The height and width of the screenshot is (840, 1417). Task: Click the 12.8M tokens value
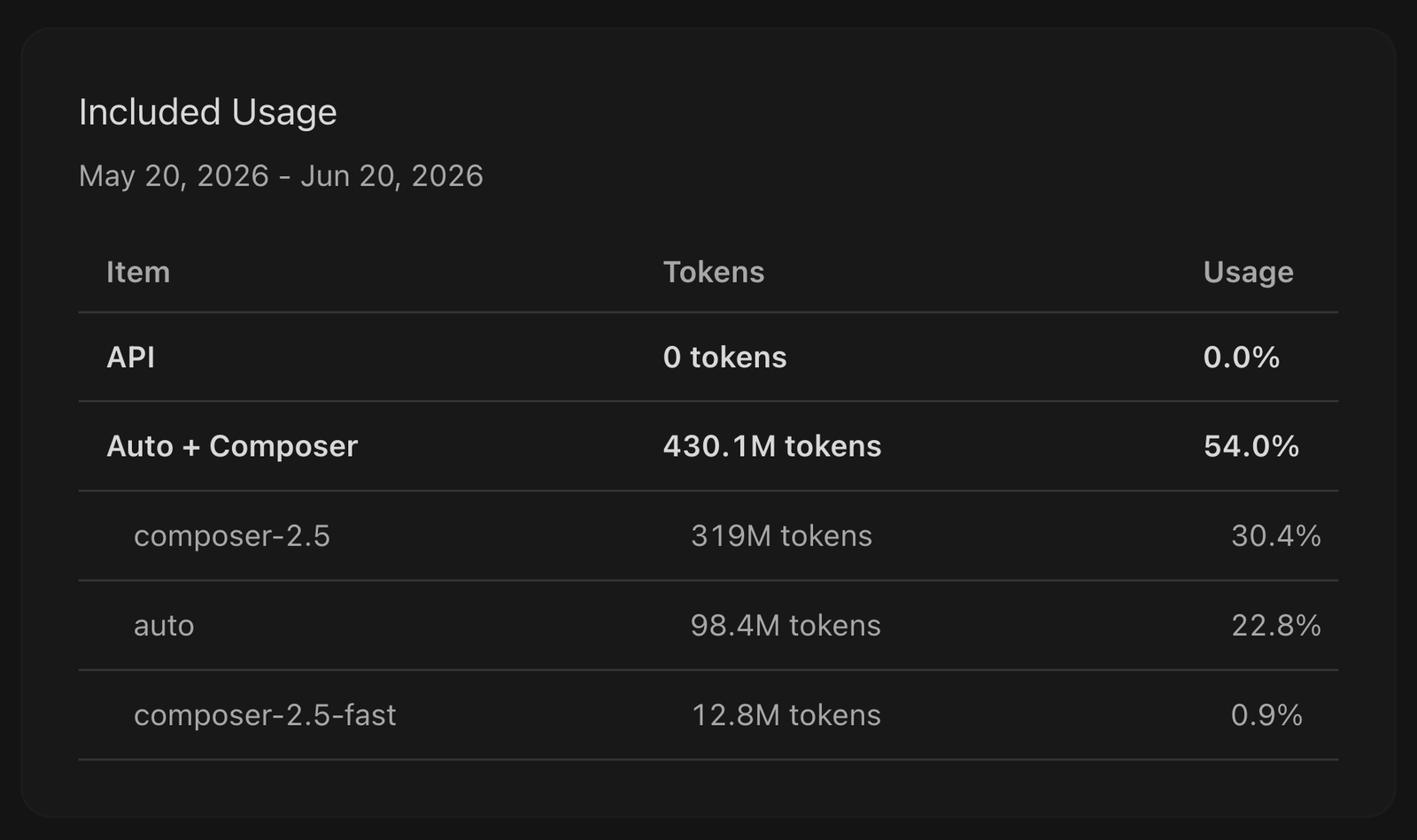pos(786,714)
